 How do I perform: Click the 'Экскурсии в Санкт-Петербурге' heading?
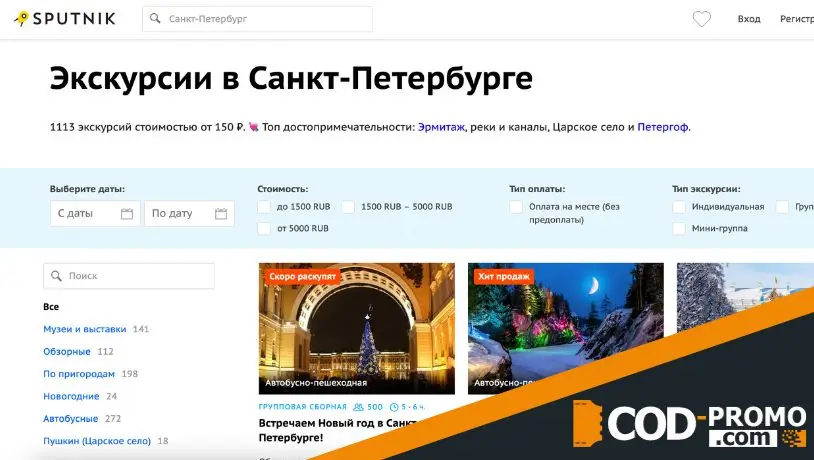291,78
